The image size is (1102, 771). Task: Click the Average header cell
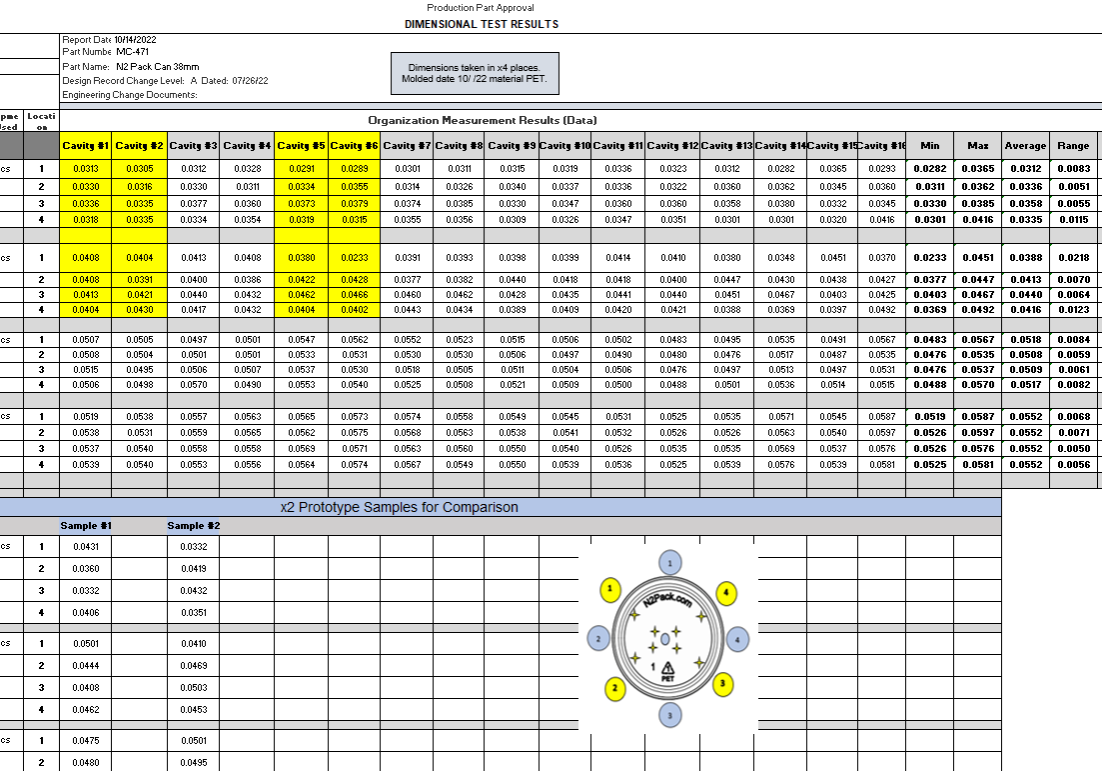tap(1025, 145)
